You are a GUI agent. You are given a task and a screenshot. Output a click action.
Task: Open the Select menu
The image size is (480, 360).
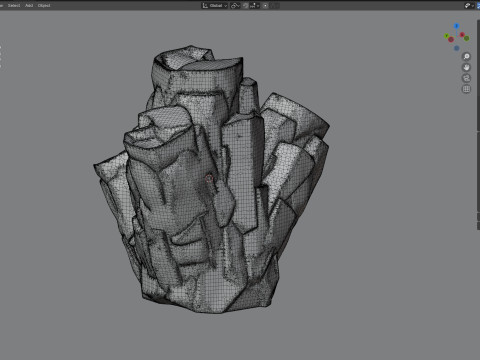pyautogui.click(x=14, y=5)
